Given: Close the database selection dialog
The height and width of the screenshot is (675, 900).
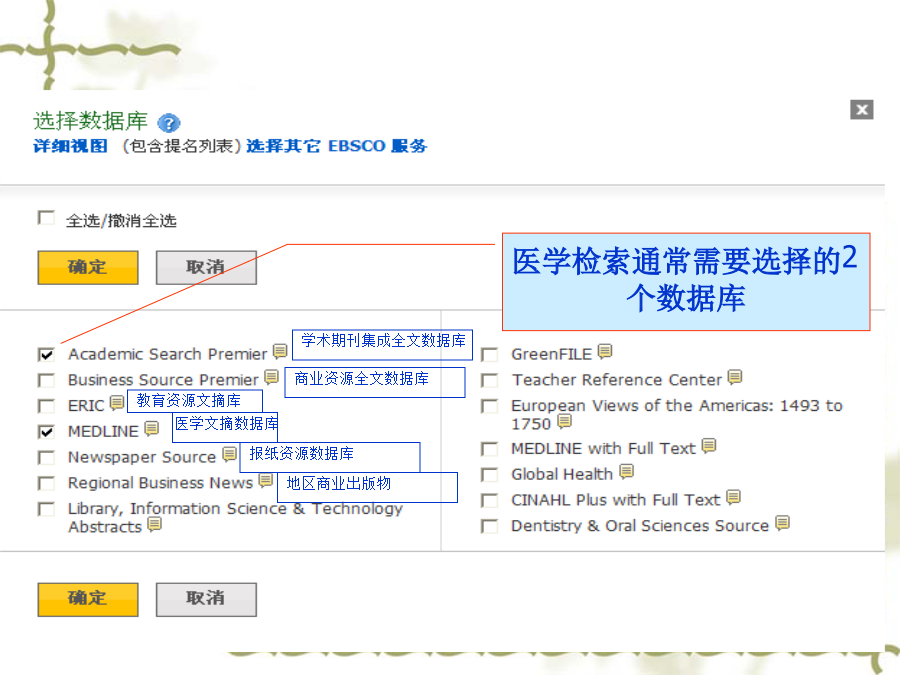Looking at the screenshot, I should point(862,110).
